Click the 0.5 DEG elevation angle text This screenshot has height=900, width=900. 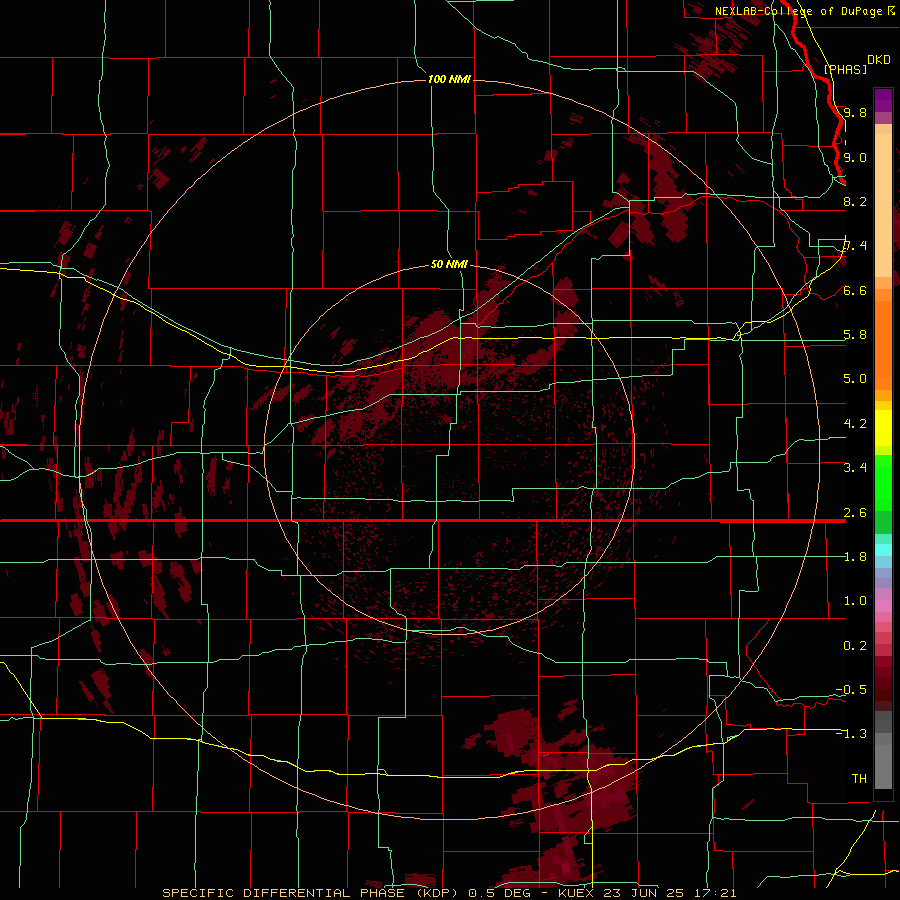pyautogui.click(x=502, y=893)
